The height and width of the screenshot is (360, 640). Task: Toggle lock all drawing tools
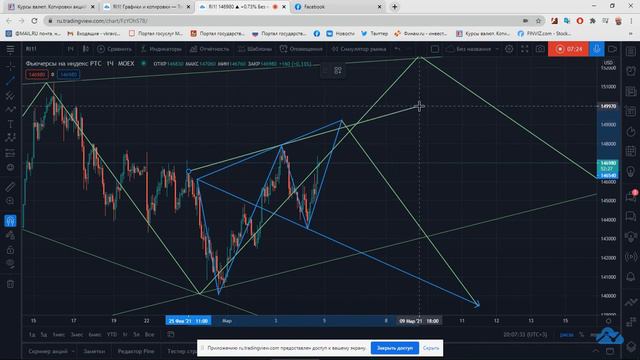10,250
